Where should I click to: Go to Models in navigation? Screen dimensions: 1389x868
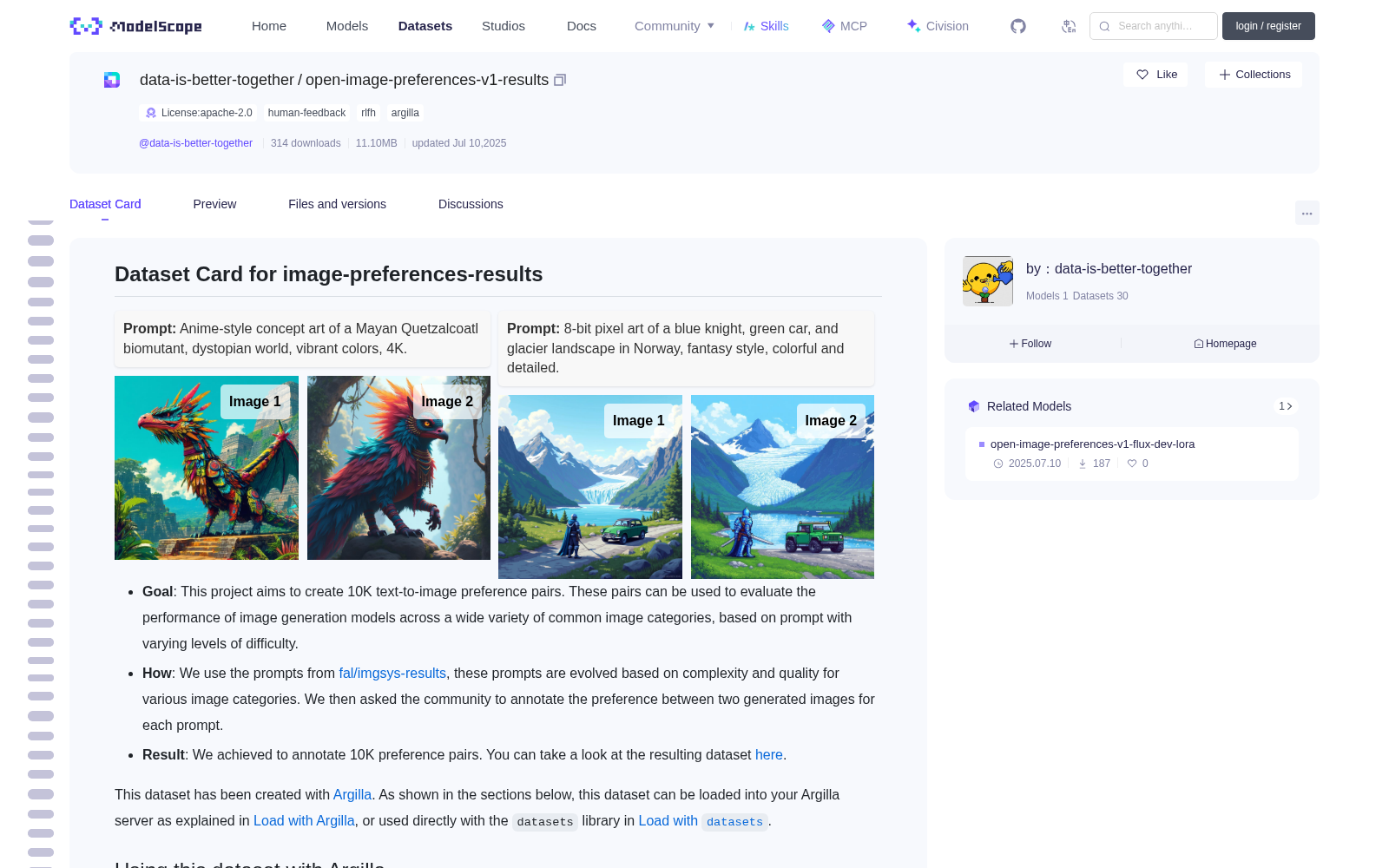(x=347, y=26)
